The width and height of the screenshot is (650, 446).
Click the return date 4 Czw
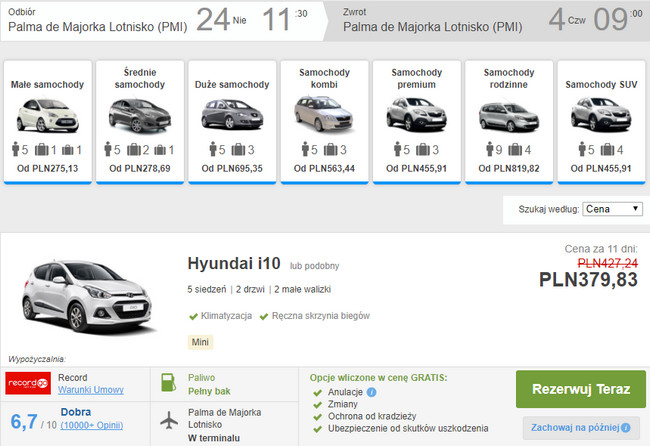point(567,19)
